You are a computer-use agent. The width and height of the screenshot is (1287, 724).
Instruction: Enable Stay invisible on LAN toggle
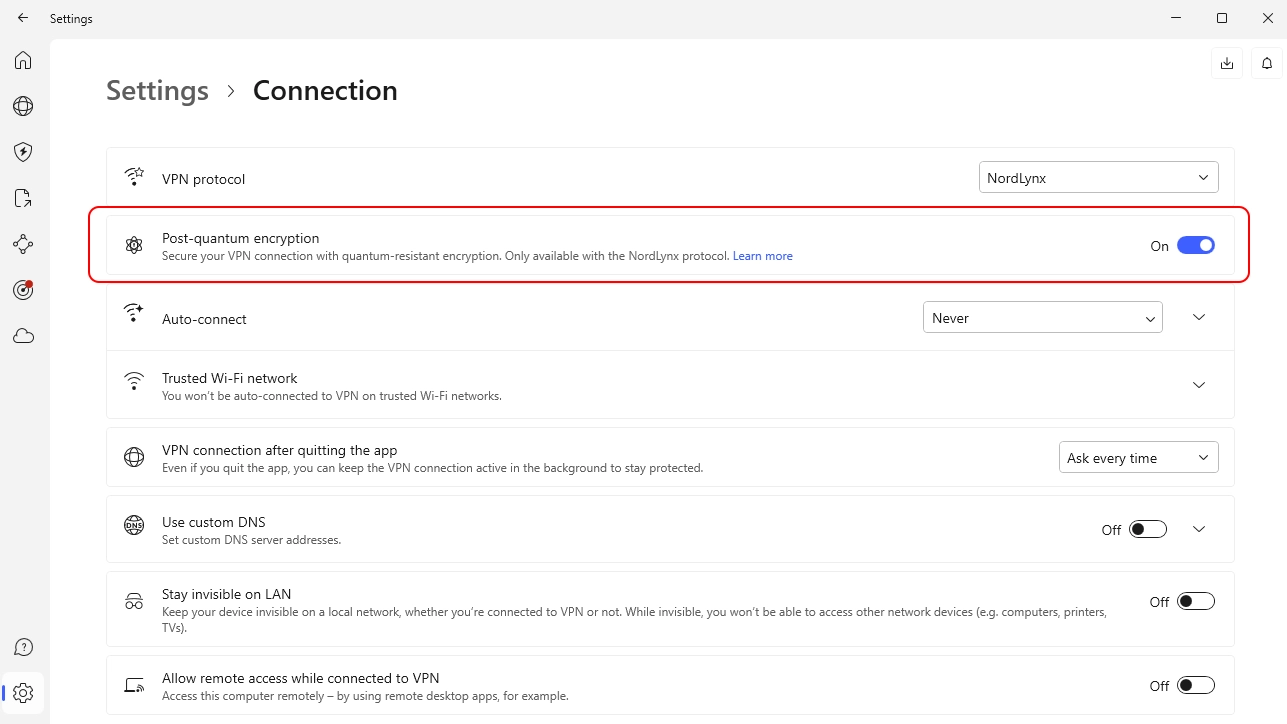point(1195,601)
